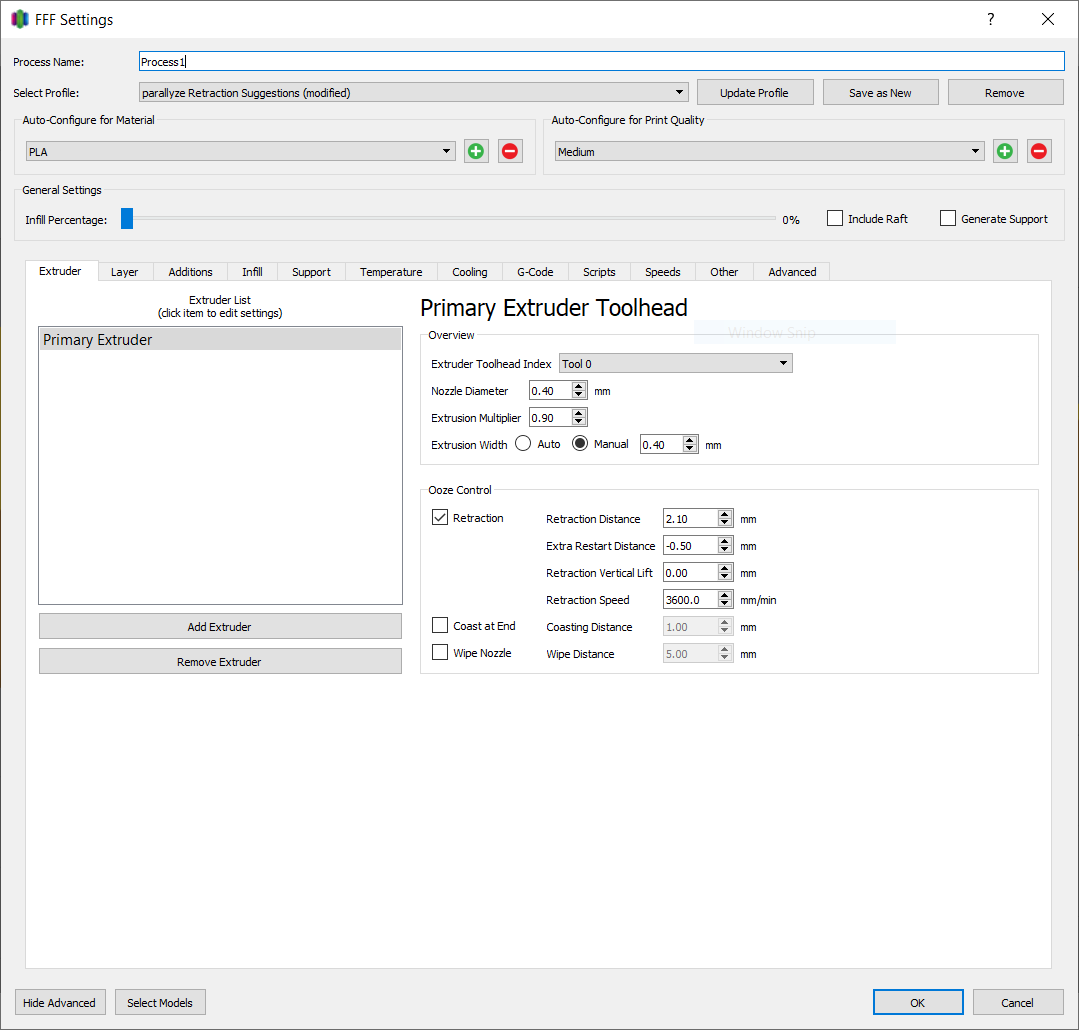Screen dimensions: 1079x1030
Task: Open the help question mark button
Action: pyautogui.click(x=990, y=19)
